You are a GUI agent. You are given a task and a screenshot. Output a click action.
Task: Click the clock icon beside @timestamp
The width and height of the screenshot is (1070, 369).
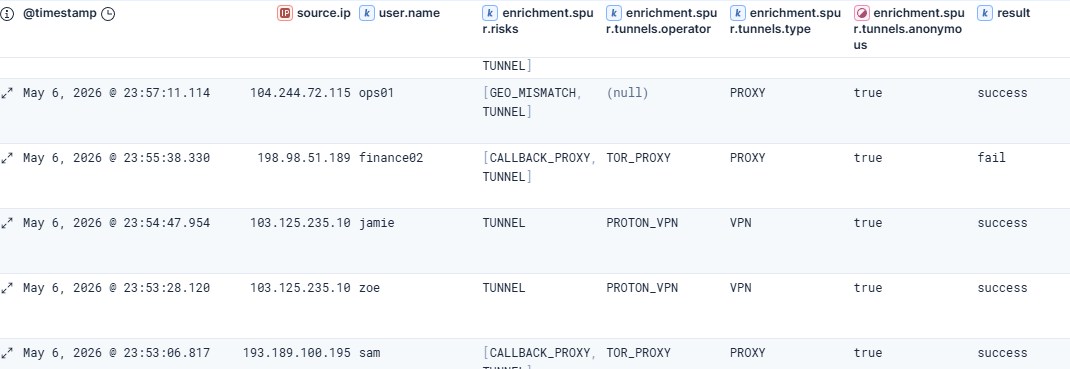click(x=108, y=14)
